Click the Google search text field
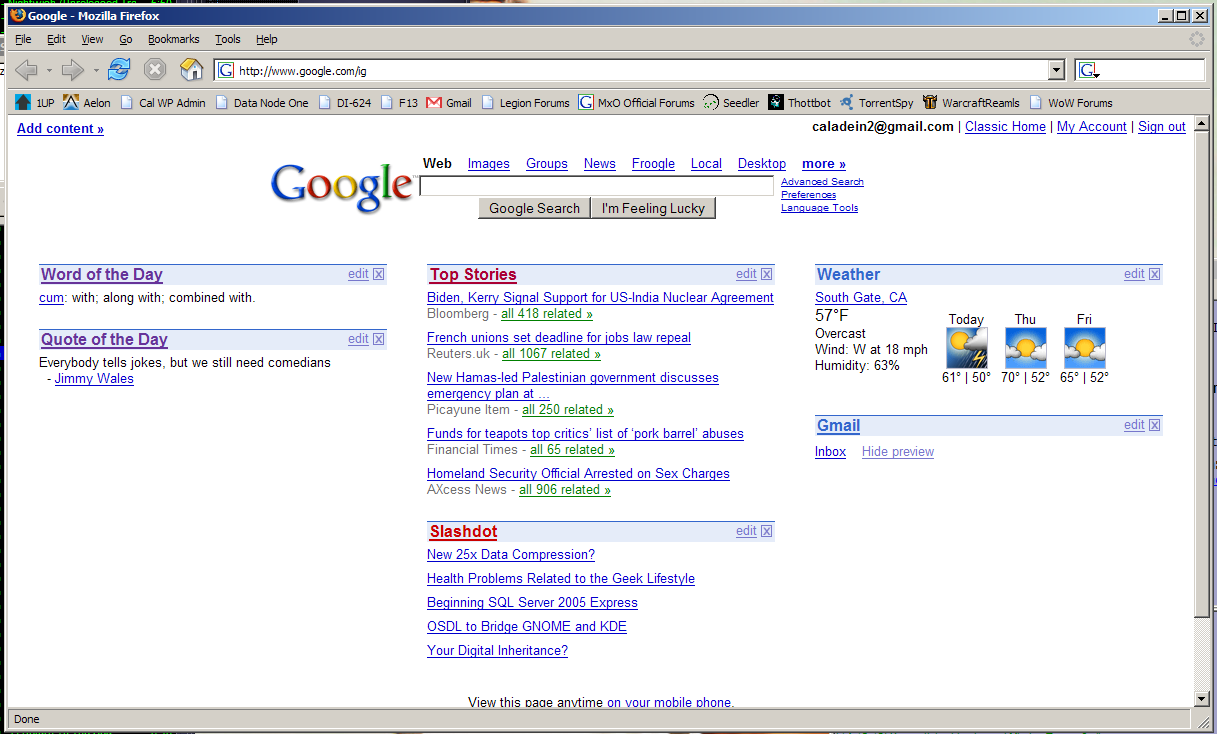Screen dimensions: 1217x734 pos(597,186)
